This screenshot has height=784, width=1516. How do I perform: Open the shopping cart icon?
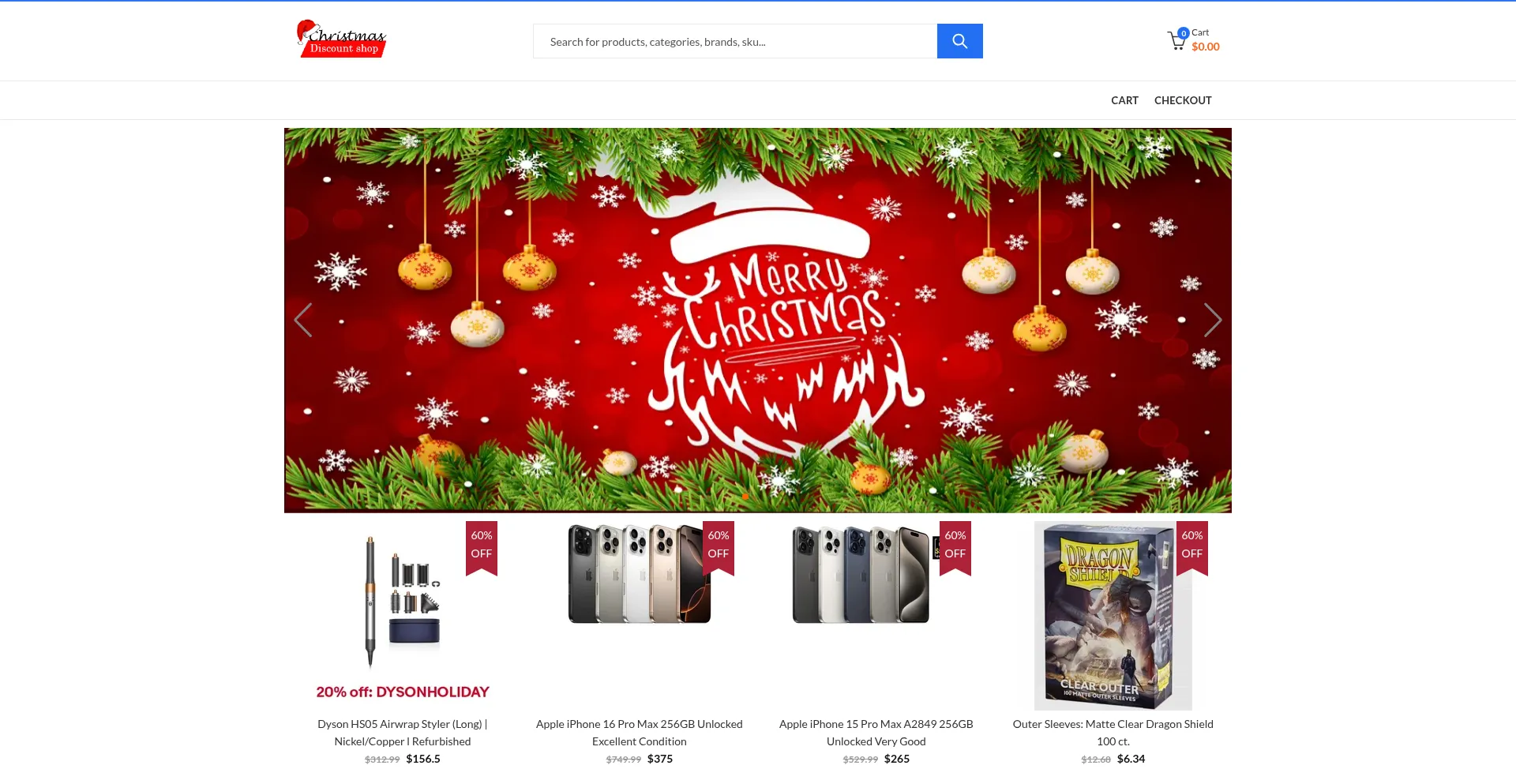tap(1176, 40)
